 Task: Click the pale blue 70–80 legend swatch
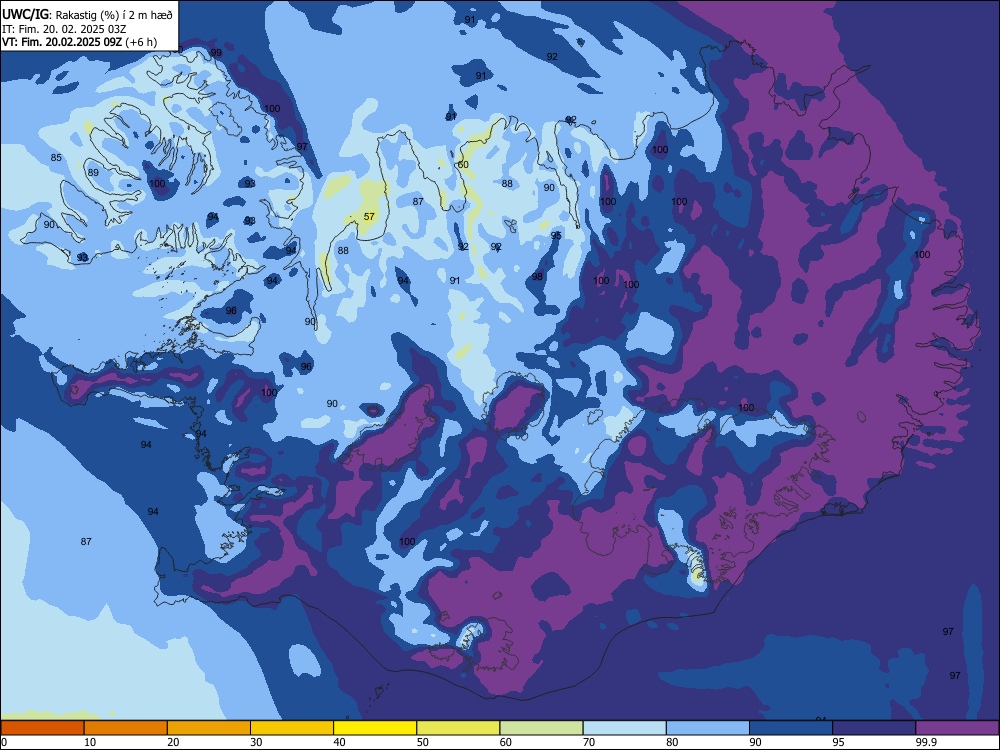(x=624, y=728)
